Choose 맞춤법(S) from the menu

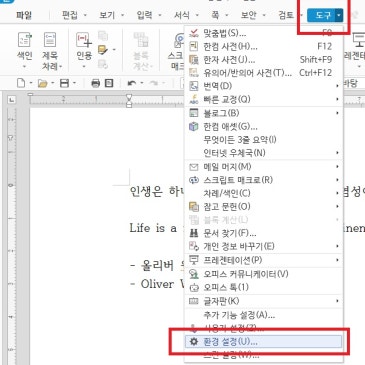coord(264,33)
